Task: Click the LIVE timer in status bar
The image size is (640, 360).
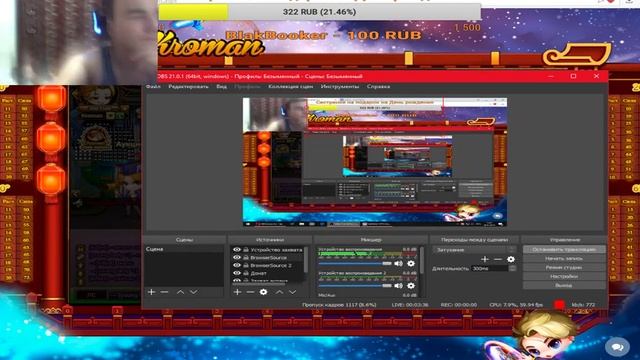Action: click(x=410, y=304)
